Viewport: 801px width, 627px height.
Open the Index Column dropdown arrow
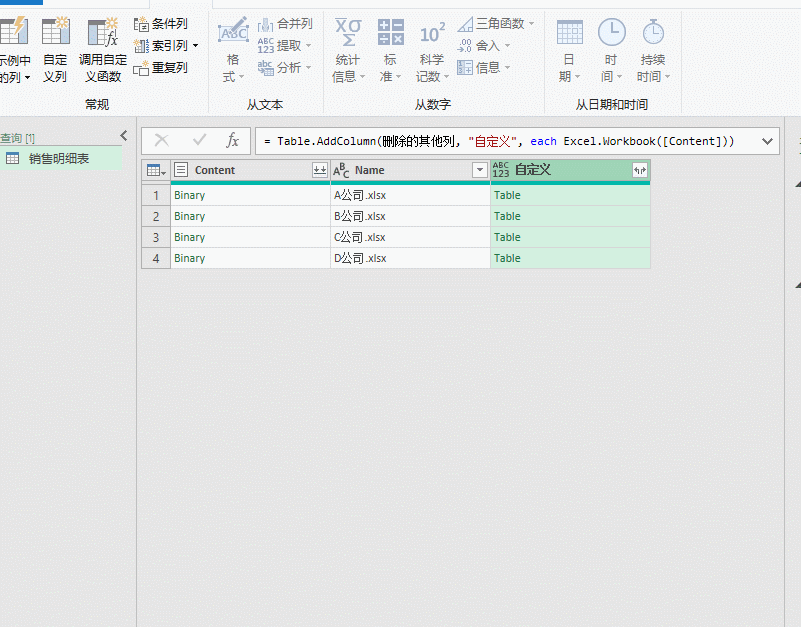point(196,46)
